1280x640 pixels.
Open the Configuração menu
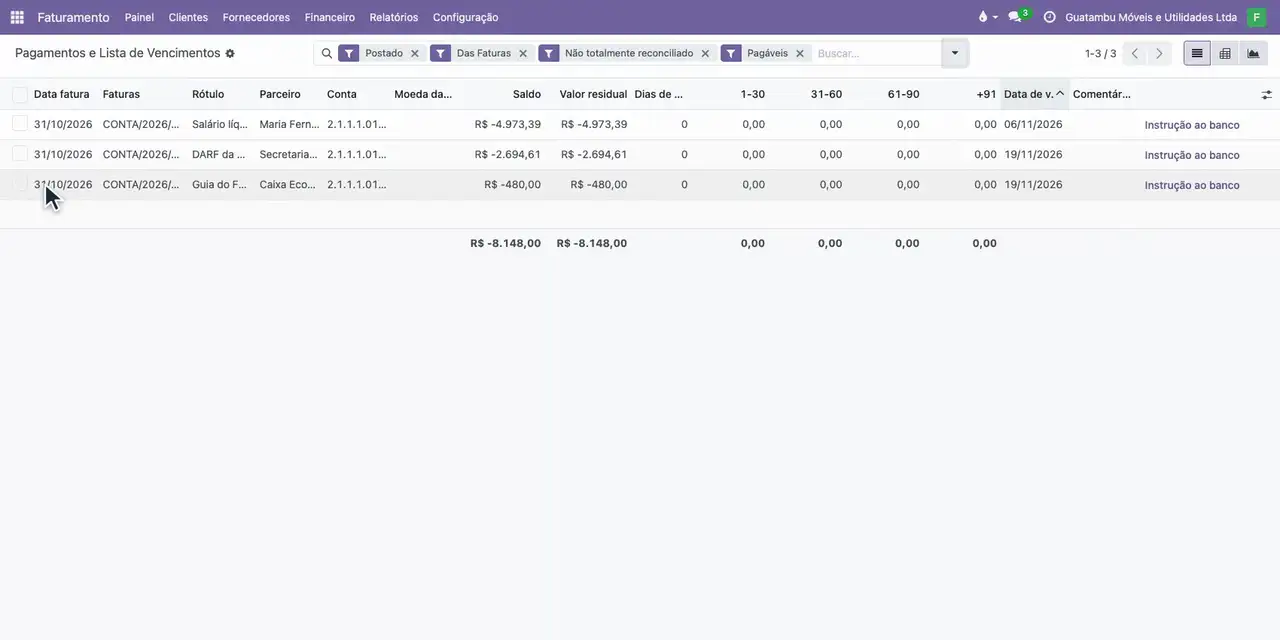coord(466,17)
